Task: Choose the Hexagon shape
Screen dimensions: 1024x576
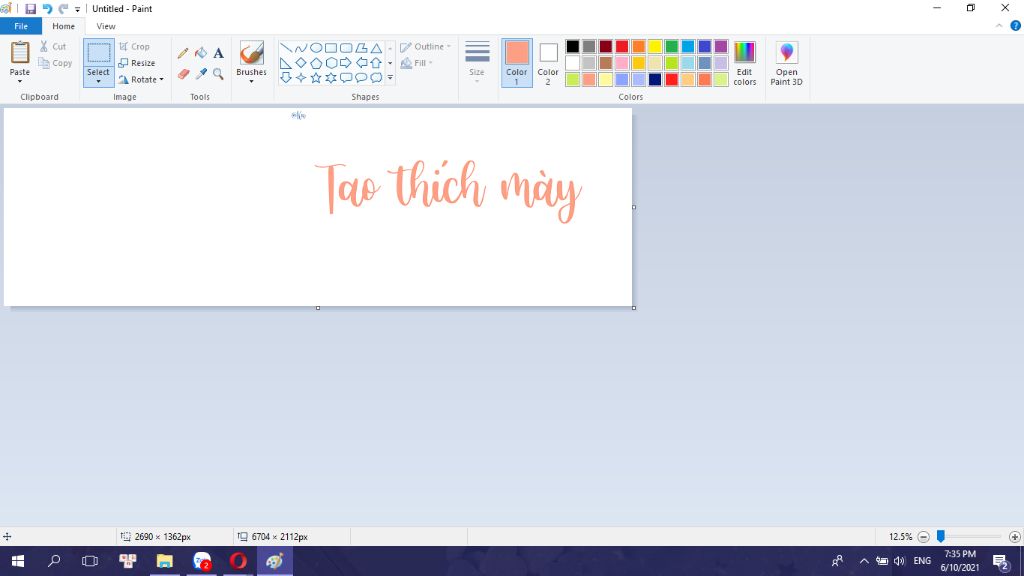Action: 331,63
